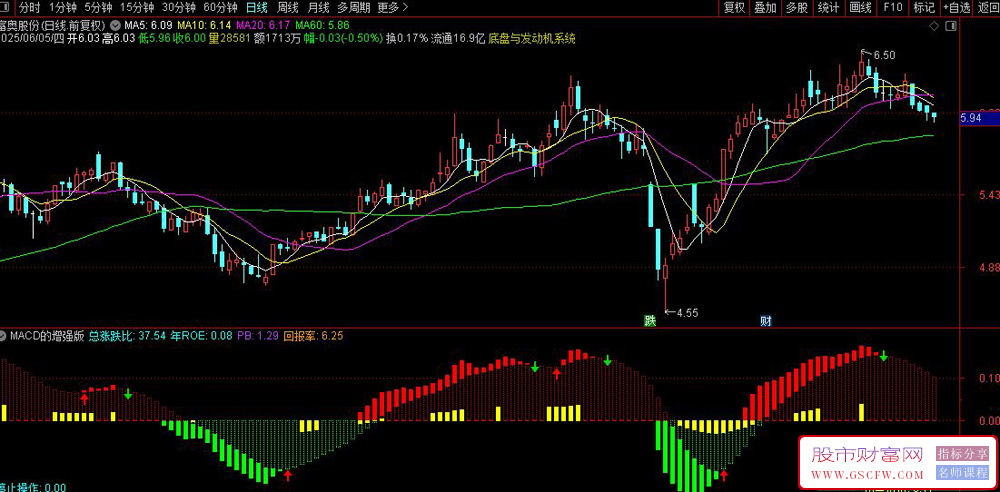Click the diamond icon at chart top-right
This screenshot has height=492, width=1000.
(x=934, y=26)
